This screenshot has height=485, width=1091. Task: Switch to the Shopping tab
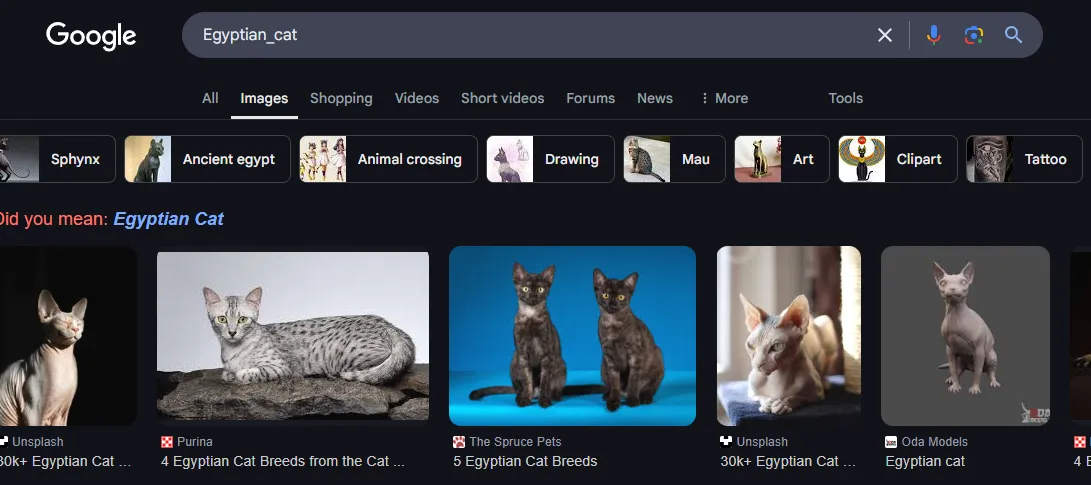coord(341,98)
